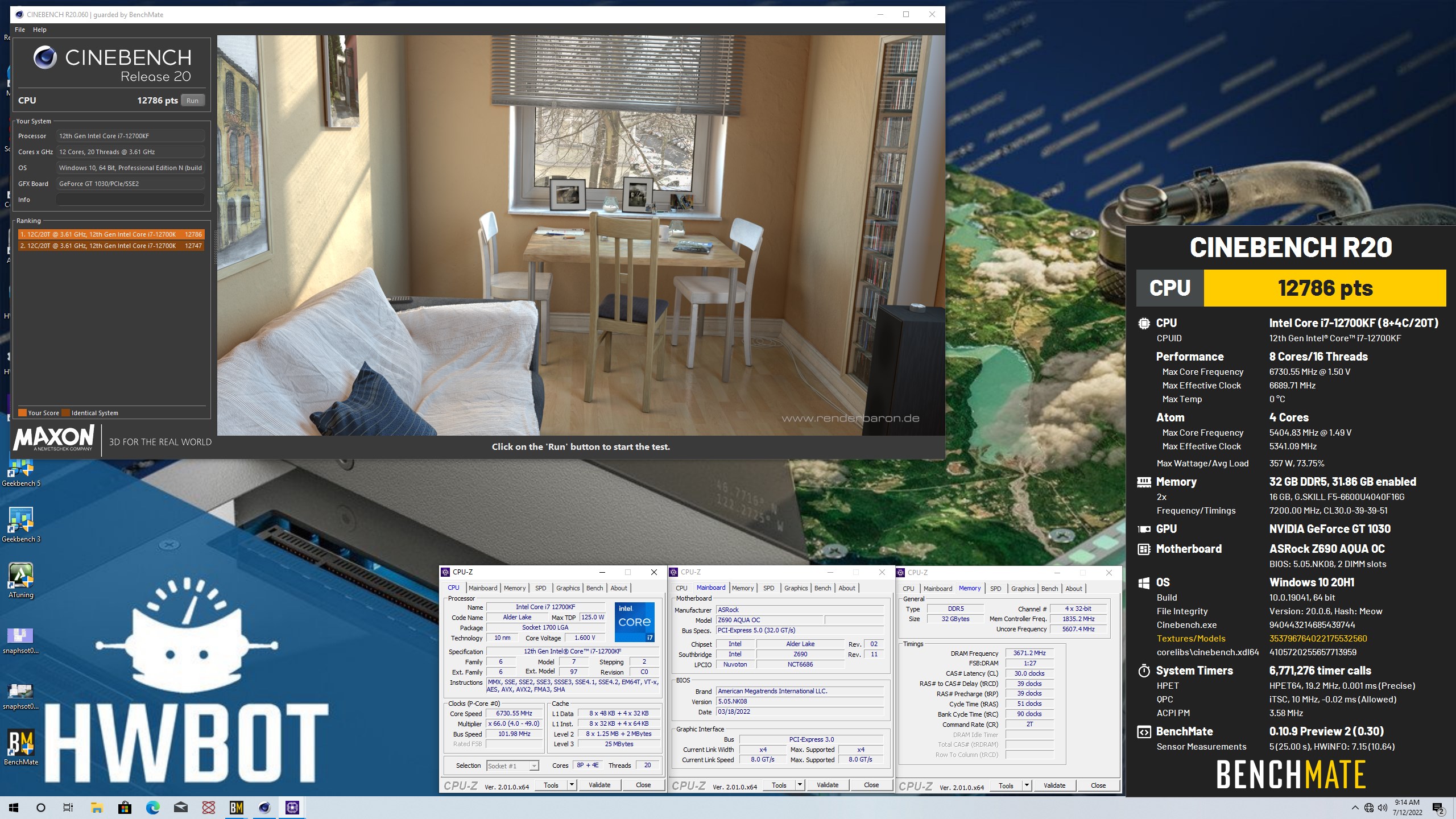This screenshot has width=1456, height=819.
Task: Click the BIOS Version value '5.05.NK08'
Action: (799, 701)
